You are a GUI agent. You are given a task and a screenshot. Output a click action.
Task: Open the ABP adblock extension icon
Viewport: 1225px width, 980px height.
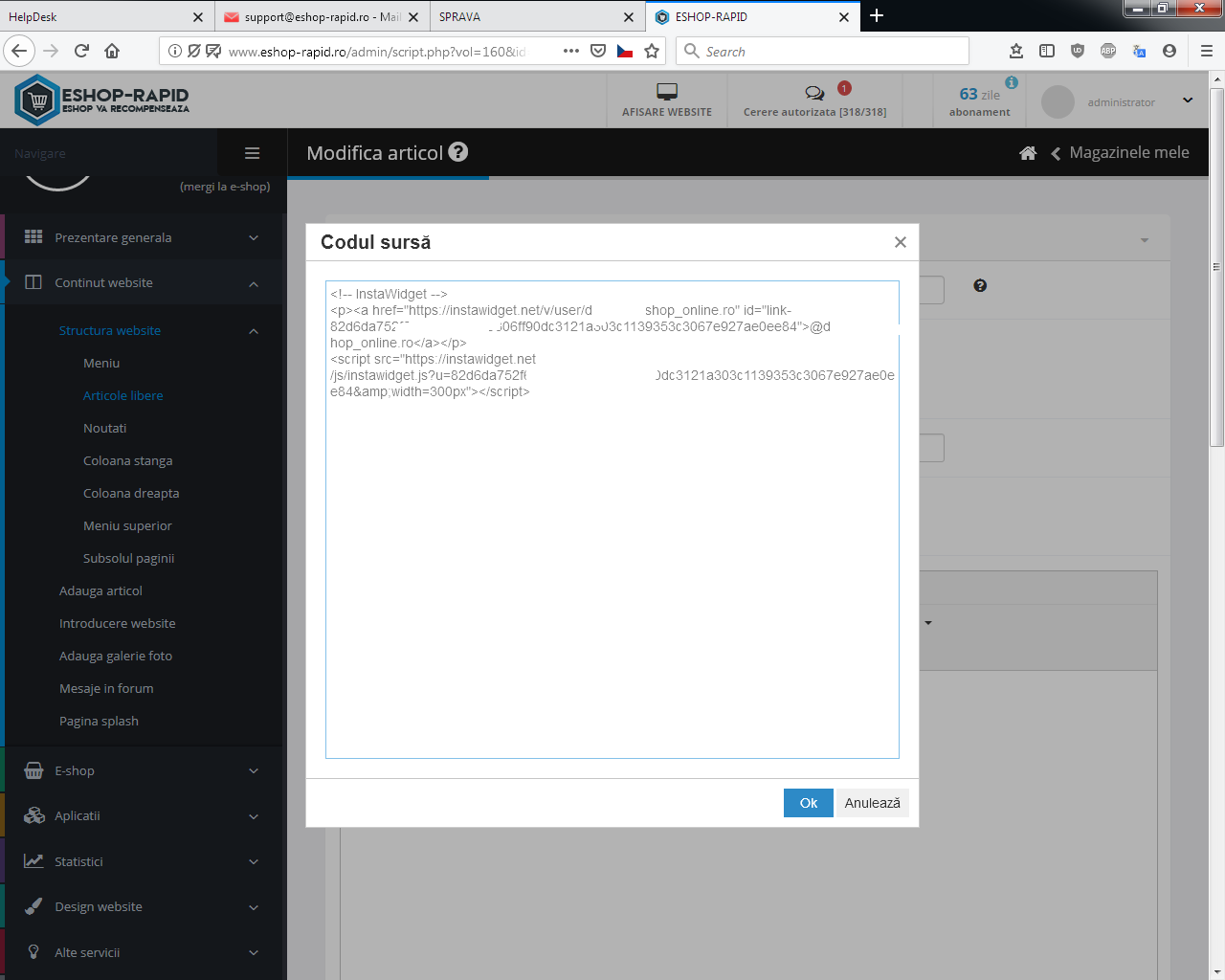pos(1108,51)
